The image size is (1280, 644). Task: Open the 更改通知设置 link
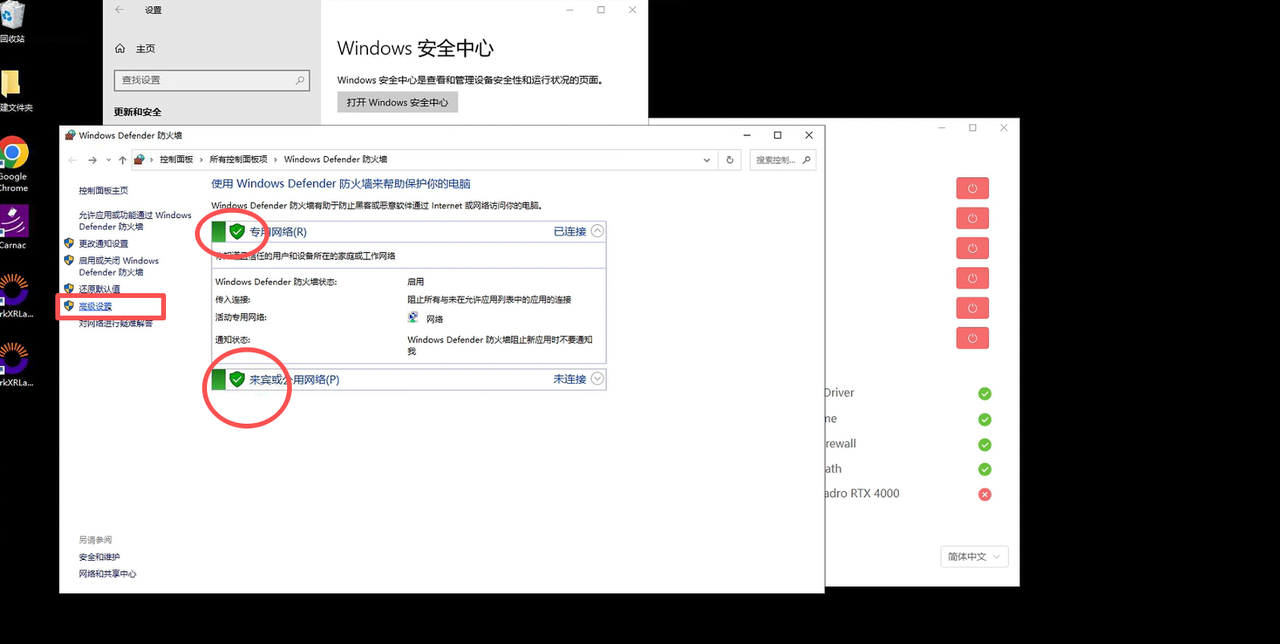click(x=104, y=244)
